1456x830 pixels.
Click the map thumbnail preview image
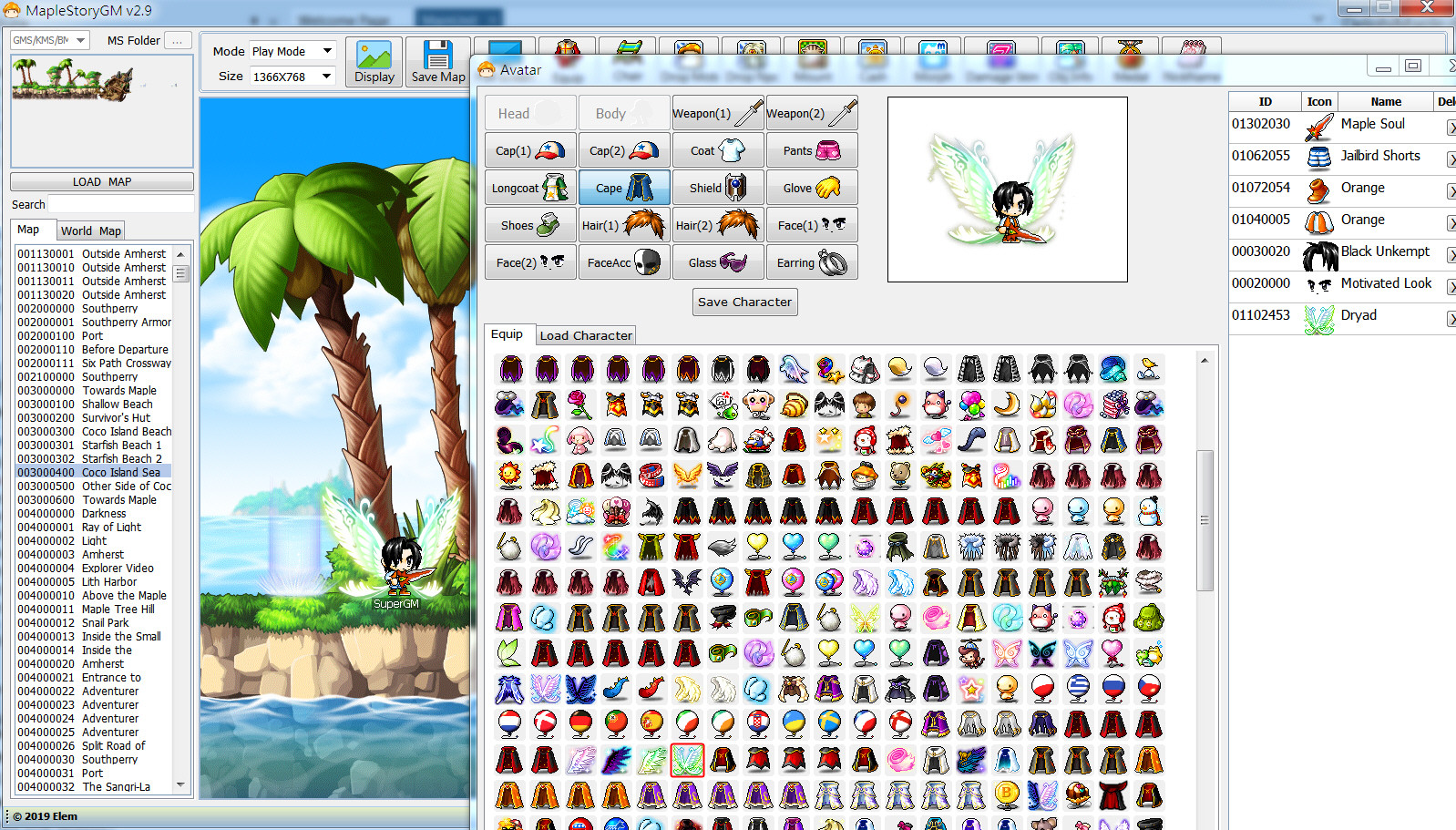[102, 110]
